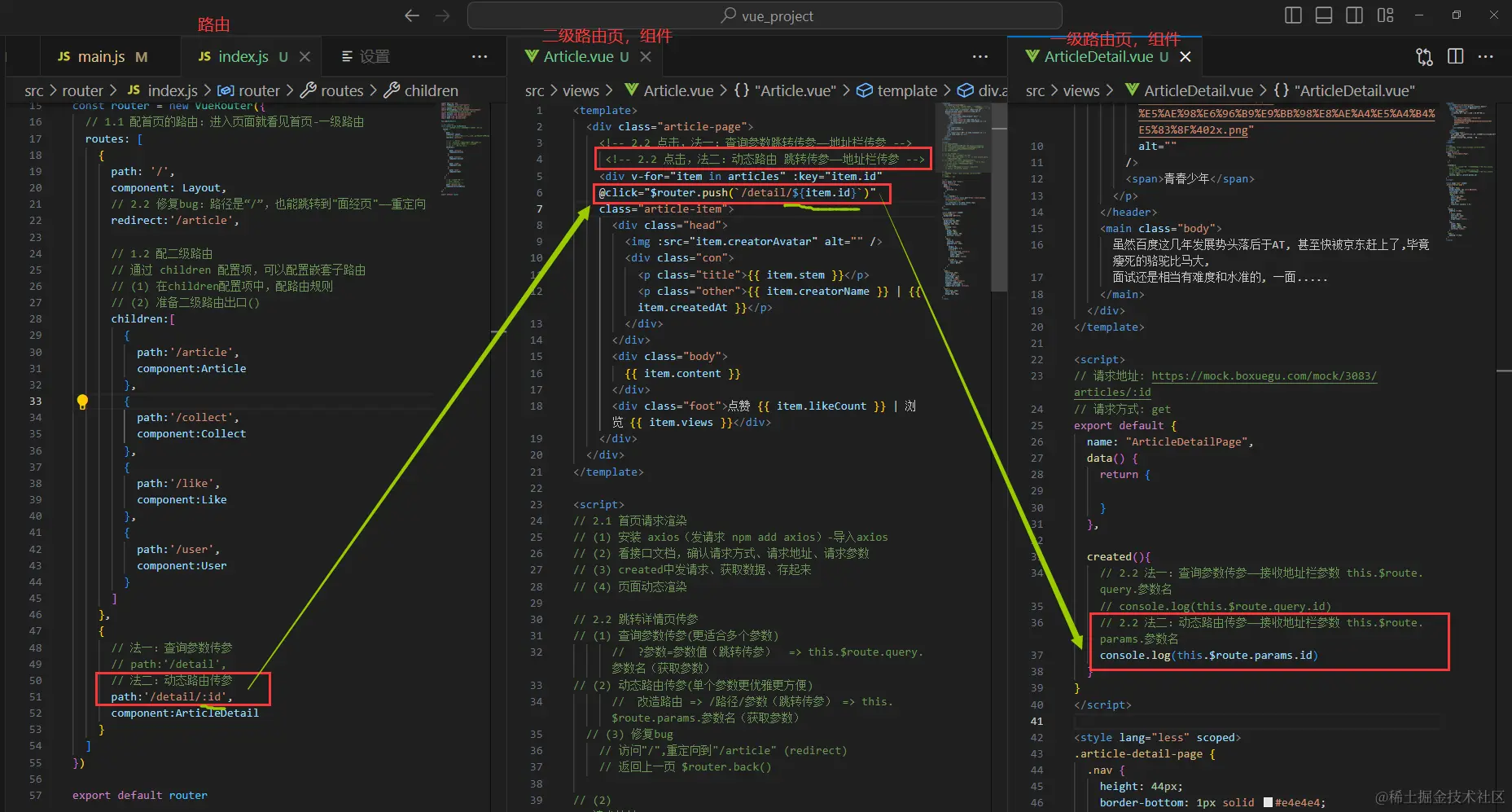The width and height of the screenshot is (1512, 812).
Task: Restore down the VS Code window
Action: [1457, 15]
